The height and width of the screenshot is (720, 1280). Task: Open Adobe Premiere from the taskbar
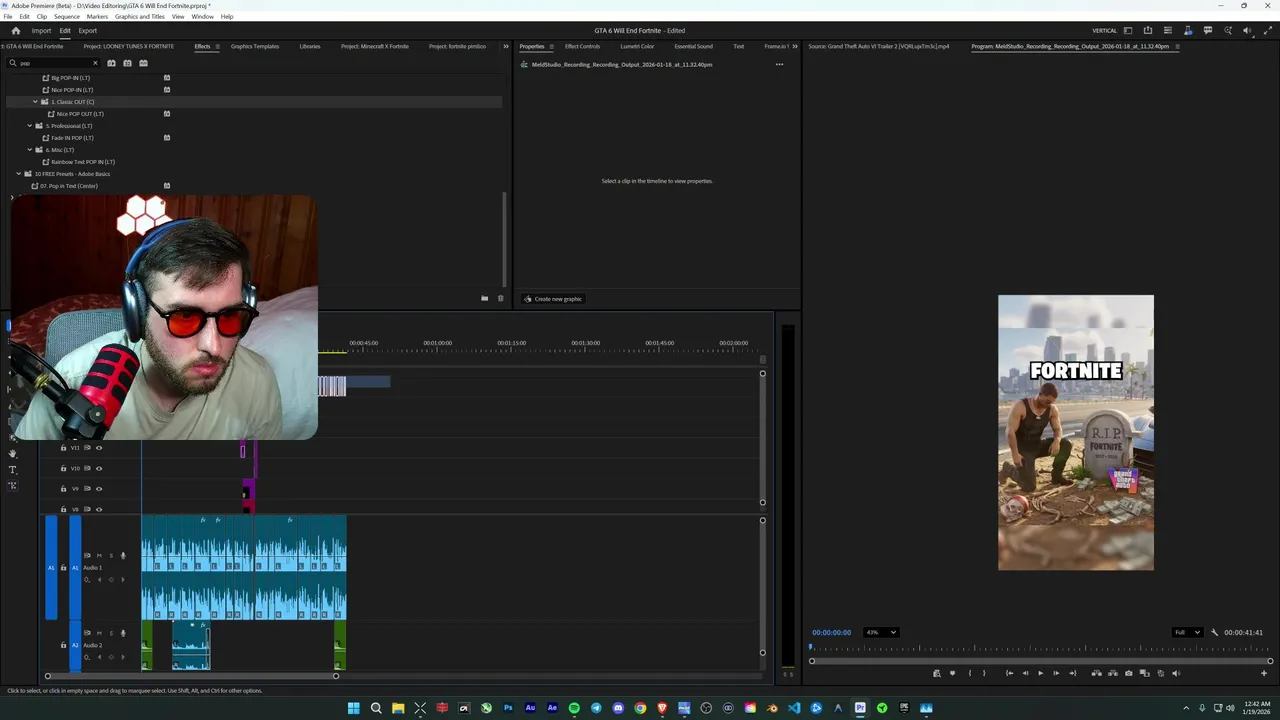(860, 708)
